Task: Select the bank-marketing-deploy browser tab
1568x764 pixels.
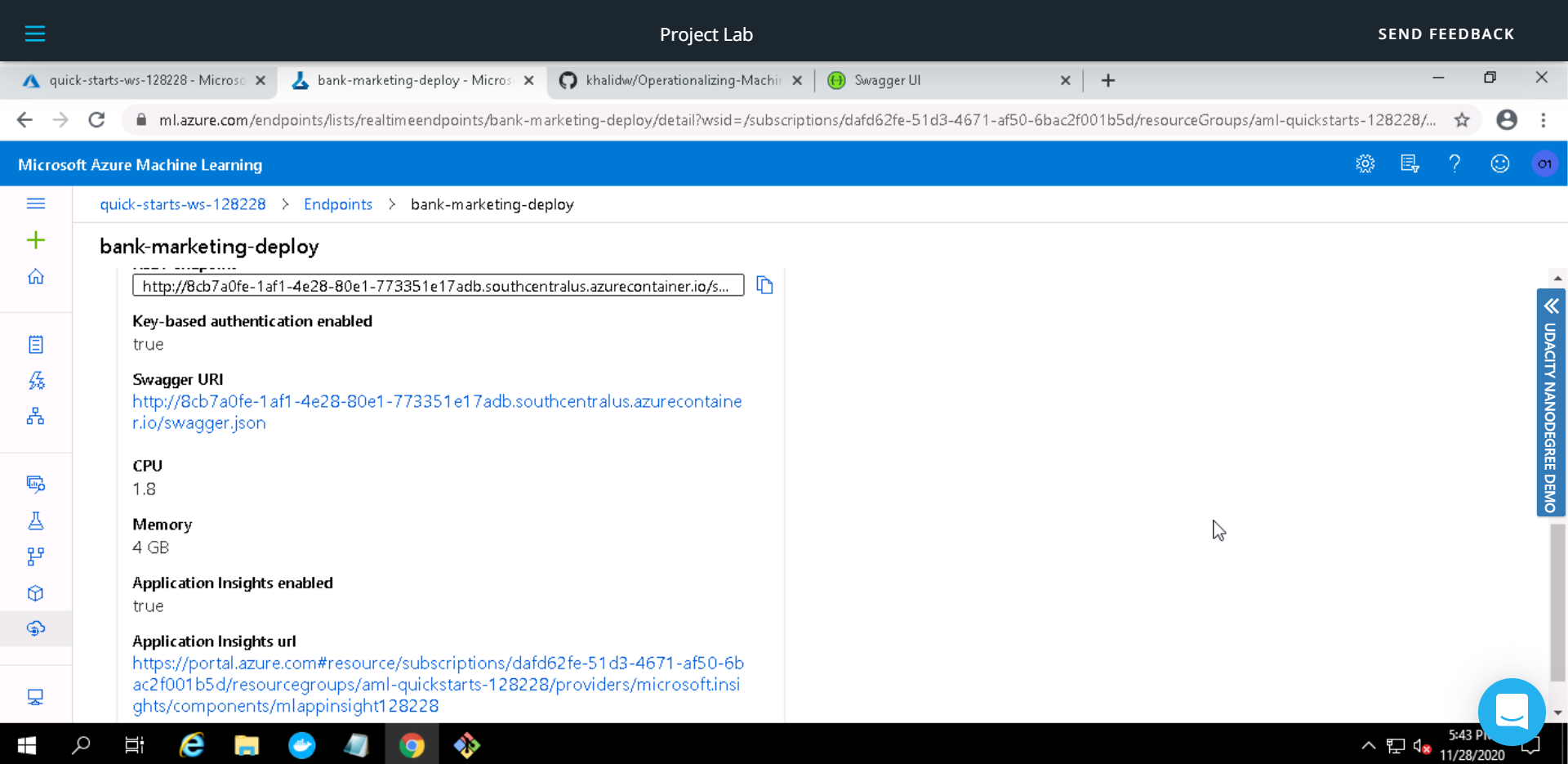Action: [412, 80]
